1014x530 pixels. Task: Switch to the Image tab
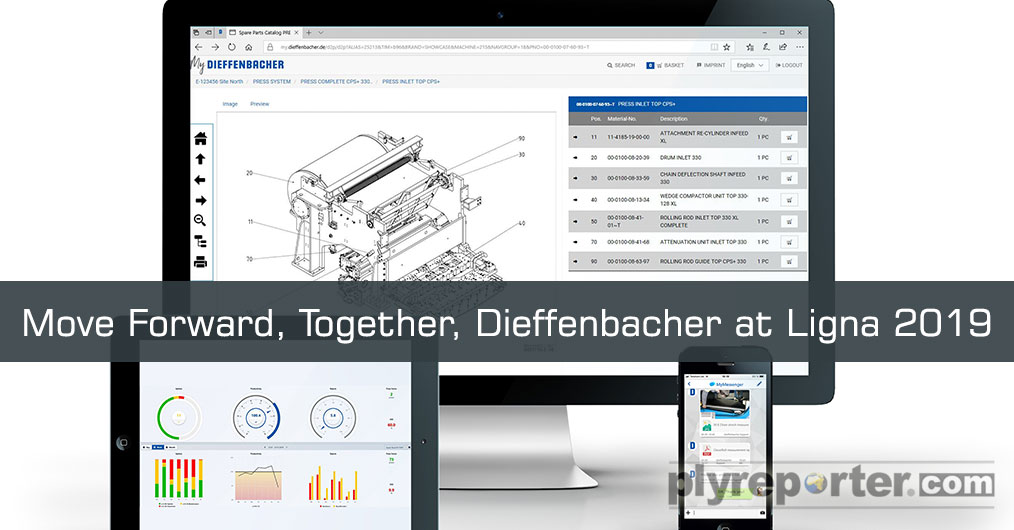(x=230, y=104)
